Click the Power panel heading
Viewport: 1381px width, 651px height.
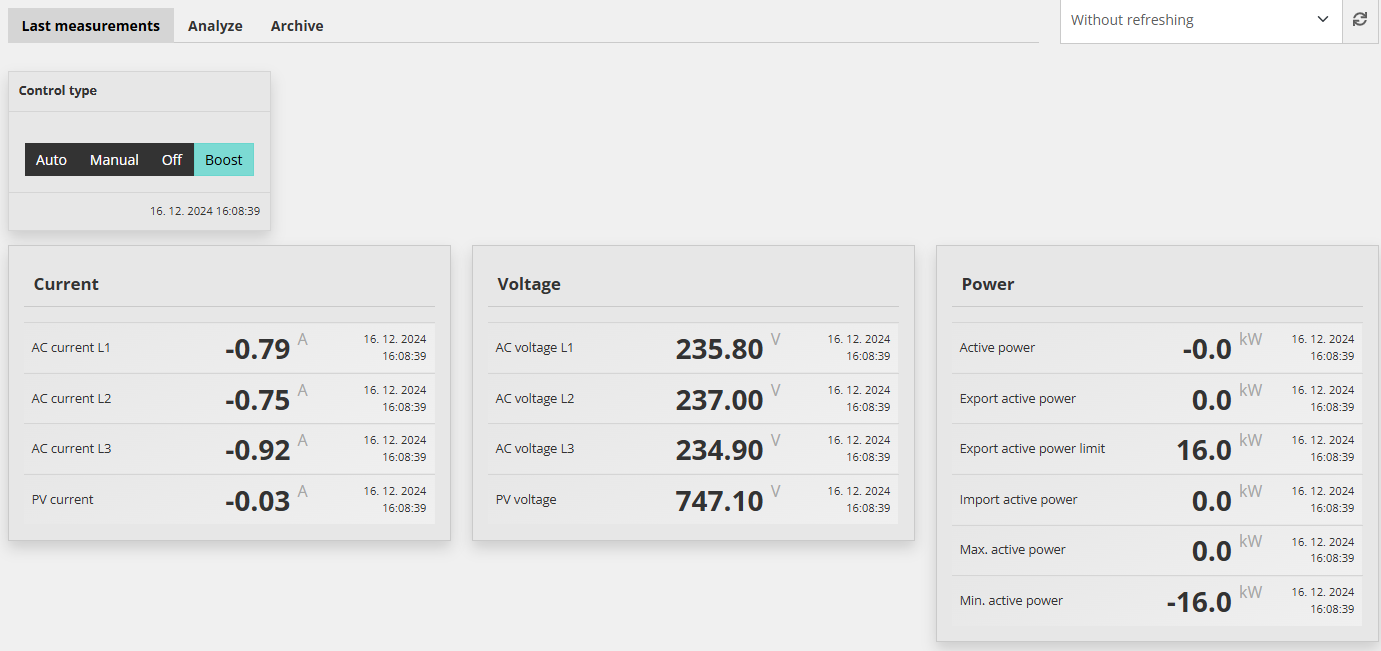click(988, 284)
